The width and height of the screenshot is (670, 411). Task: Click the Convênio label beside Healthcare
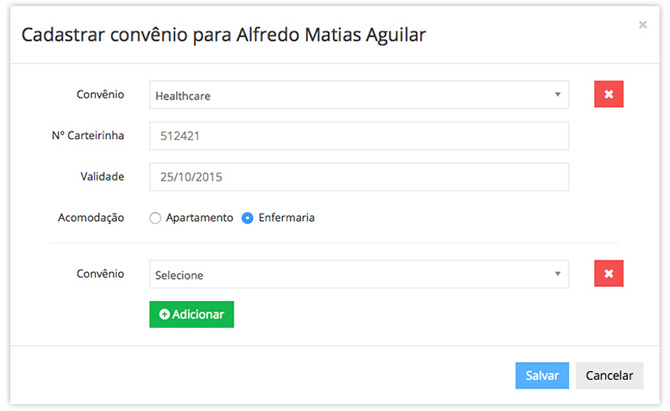(100, 94)
